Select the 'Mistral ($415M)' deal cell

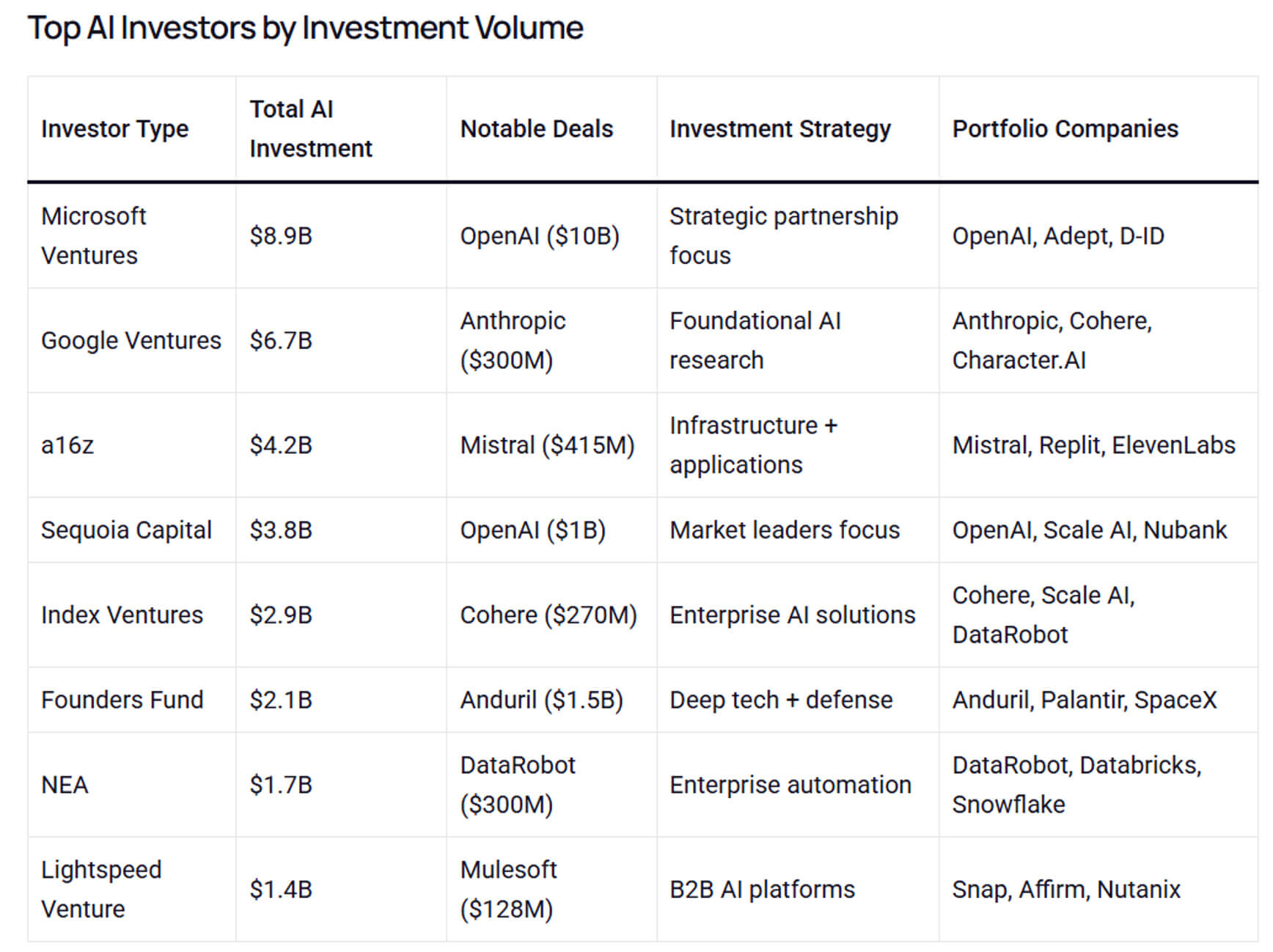click(x=547, y=445)
